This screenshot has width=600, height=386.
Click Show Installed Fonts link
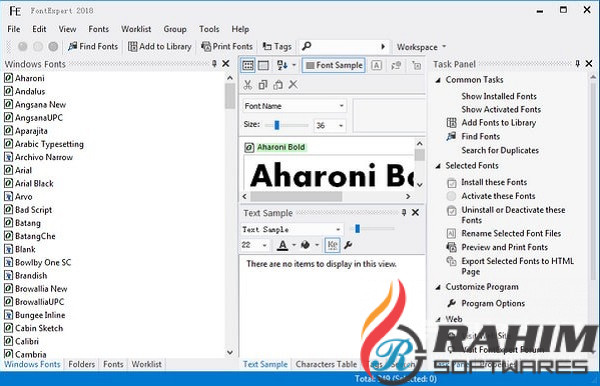tap(499, 96)
